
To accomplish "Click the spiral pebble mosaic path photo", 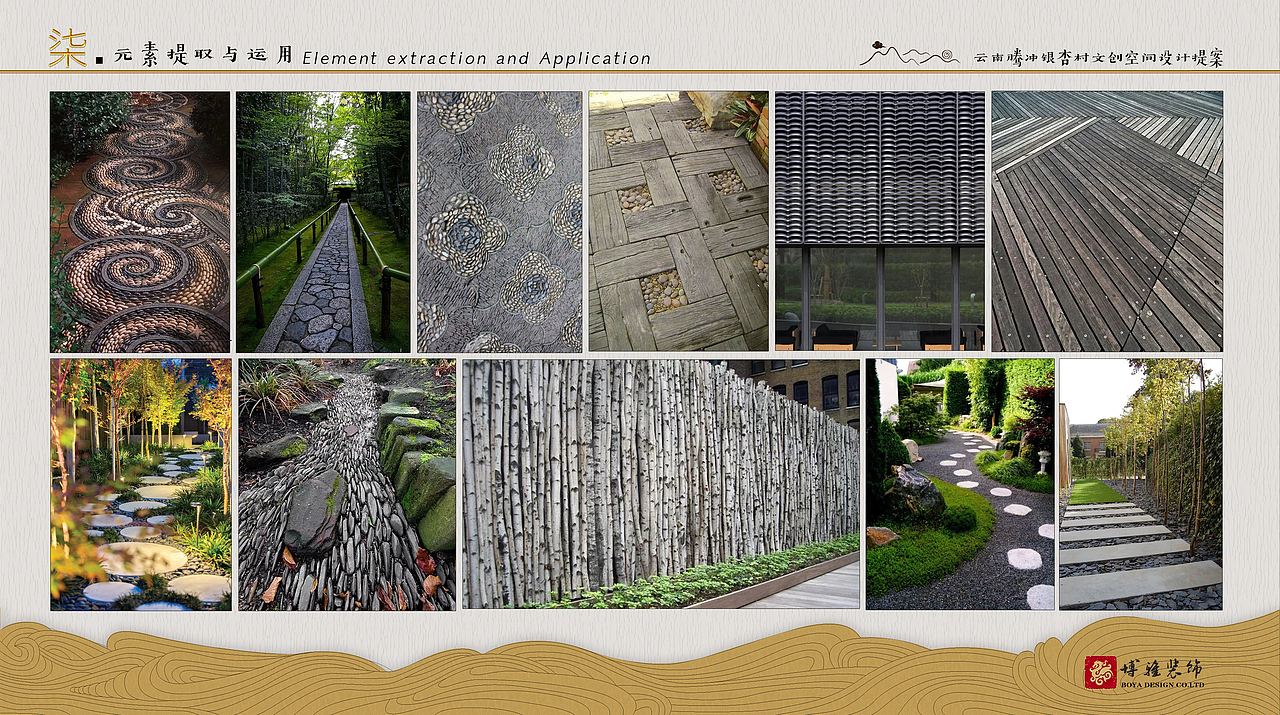I will (140, 221).
